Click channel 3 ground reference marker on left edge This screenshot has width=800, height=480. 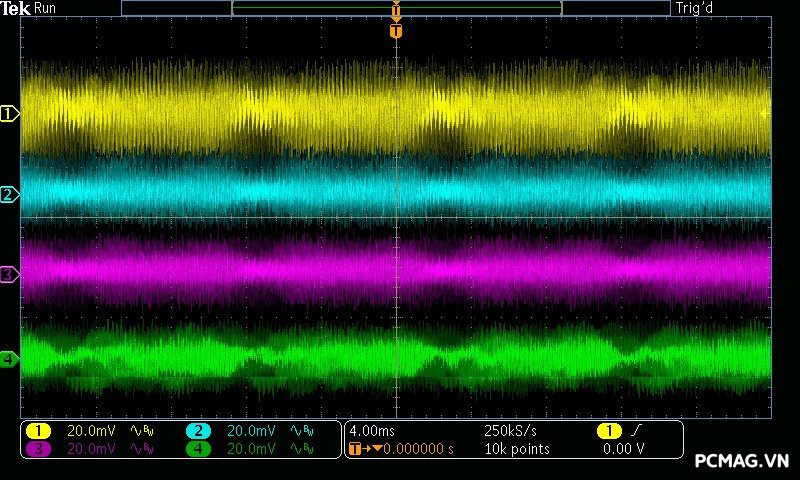coord(9,274)
